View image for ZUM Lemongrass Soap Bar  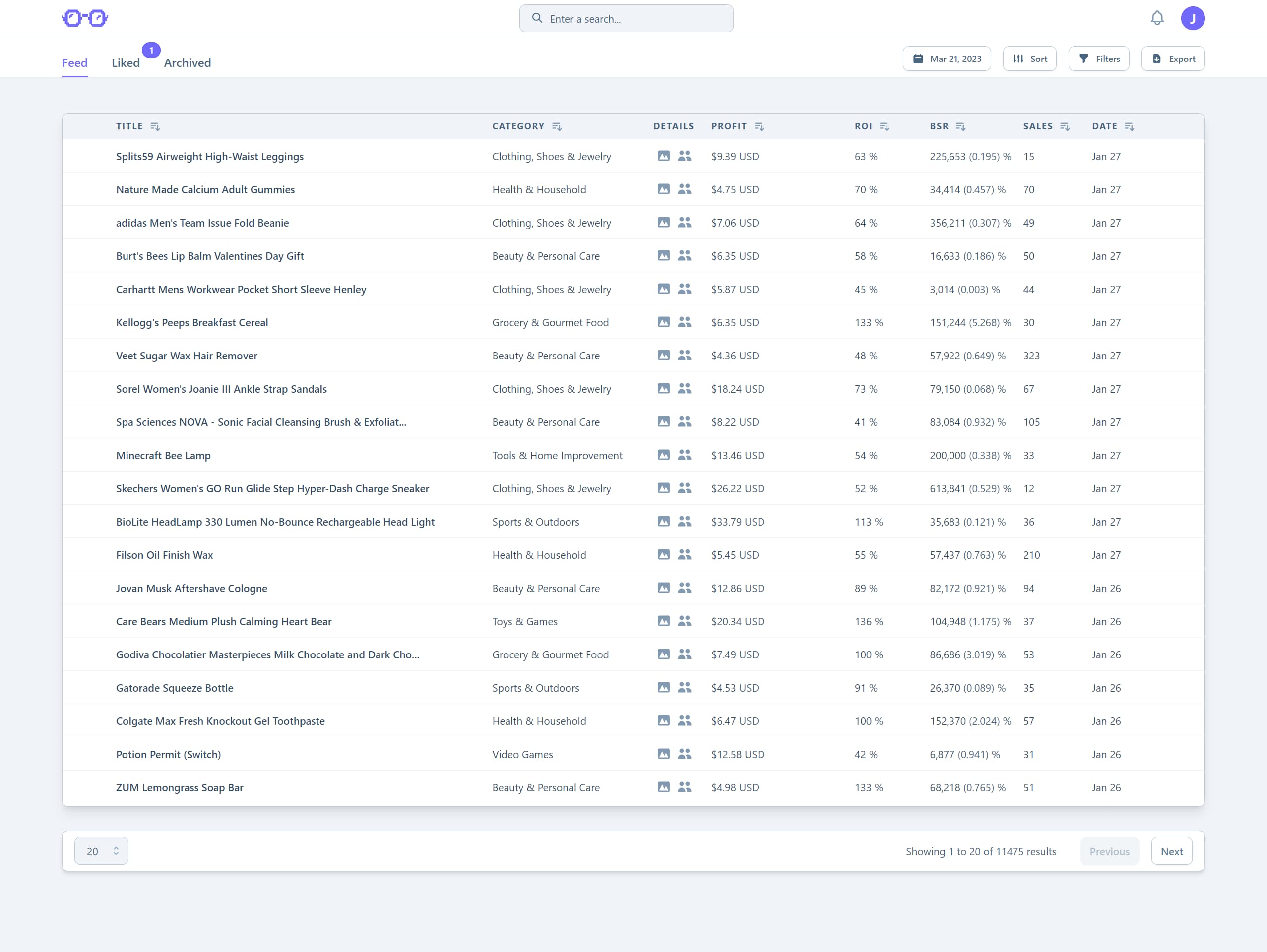click(x=663, y=786)
